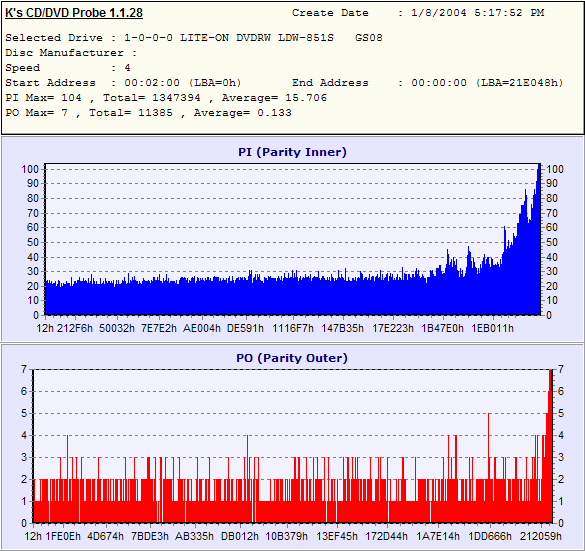Click the PI Max= 104 statistics line
The height and width of the screenshot is (551, 585).
pyautogui.click(x=166, y=98)
